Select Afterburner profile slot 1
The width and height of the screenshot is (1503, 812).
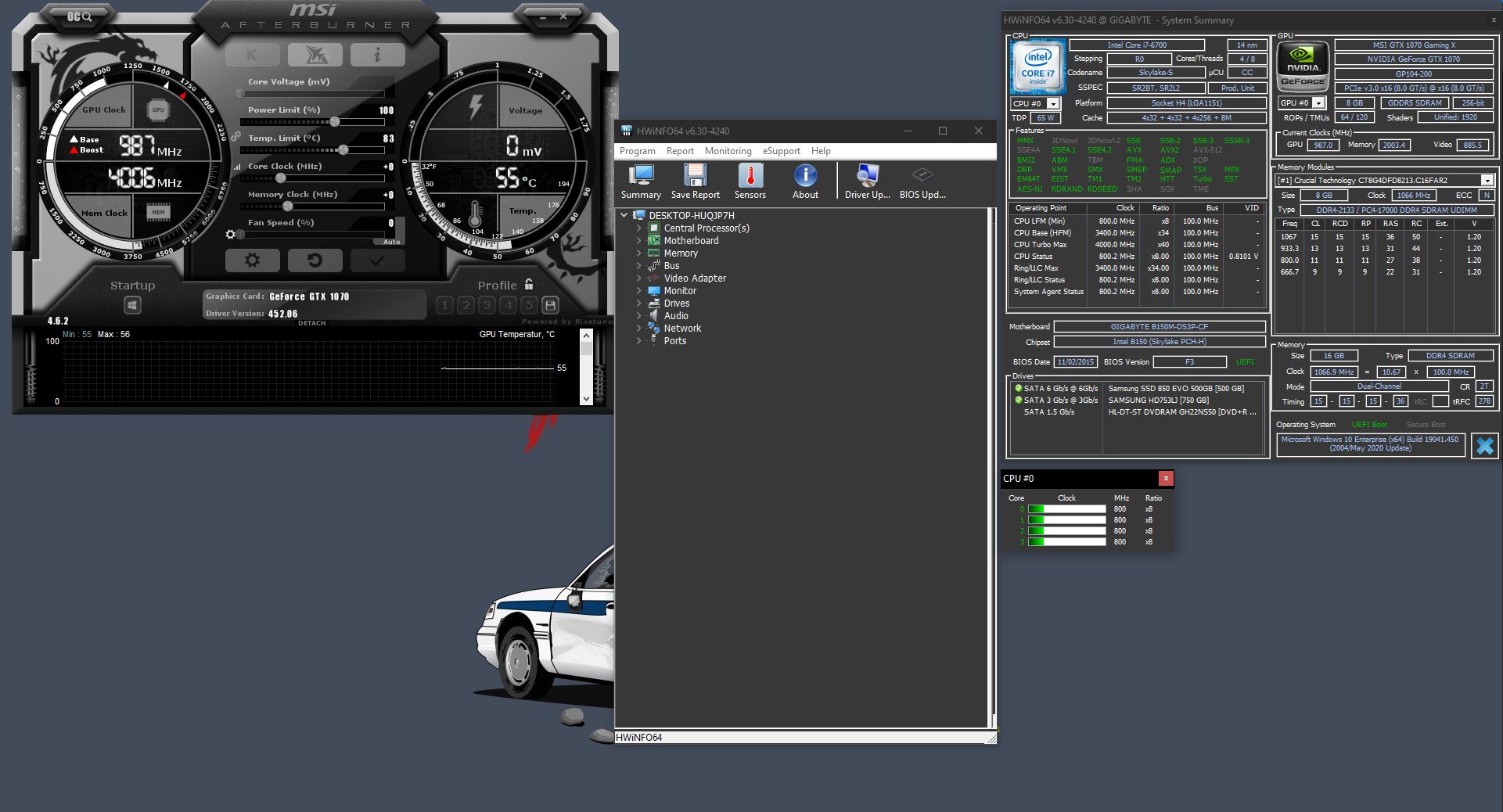444,305
